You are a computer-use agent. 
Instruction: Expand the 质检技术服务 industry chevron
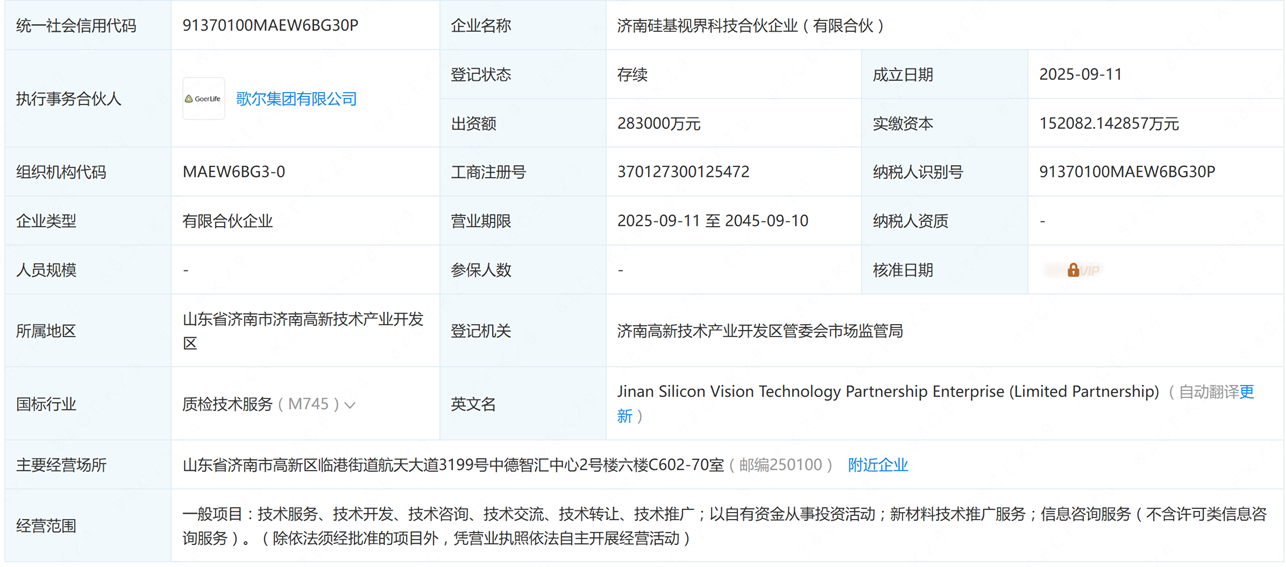[350, 405]
